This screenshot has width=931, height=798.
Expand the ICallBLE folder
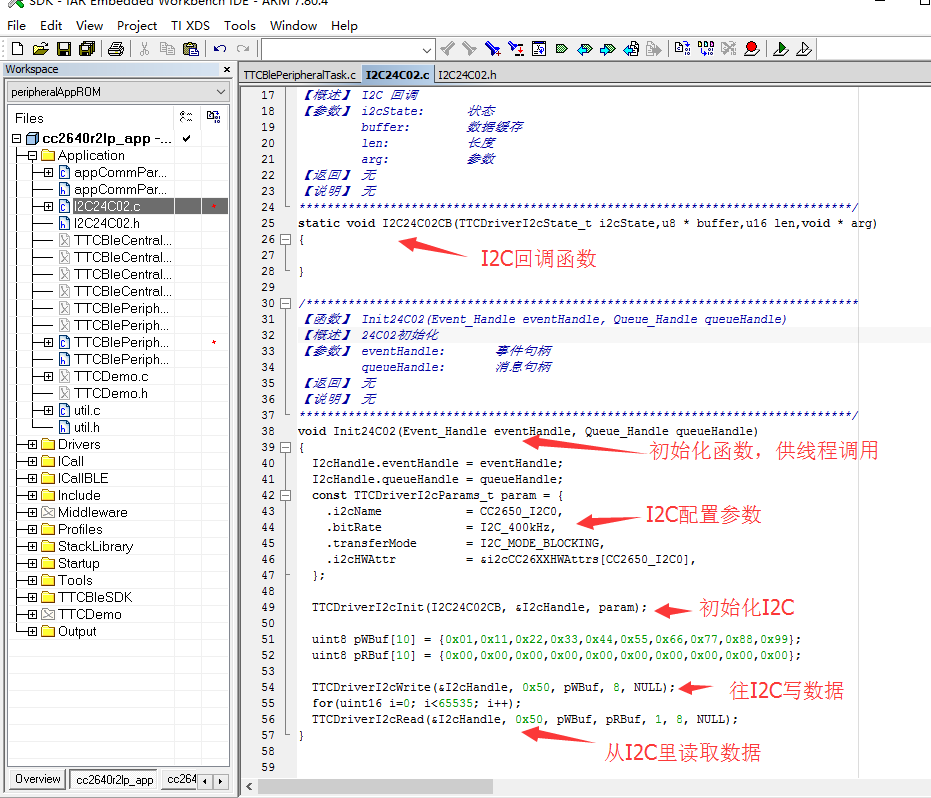32,478
